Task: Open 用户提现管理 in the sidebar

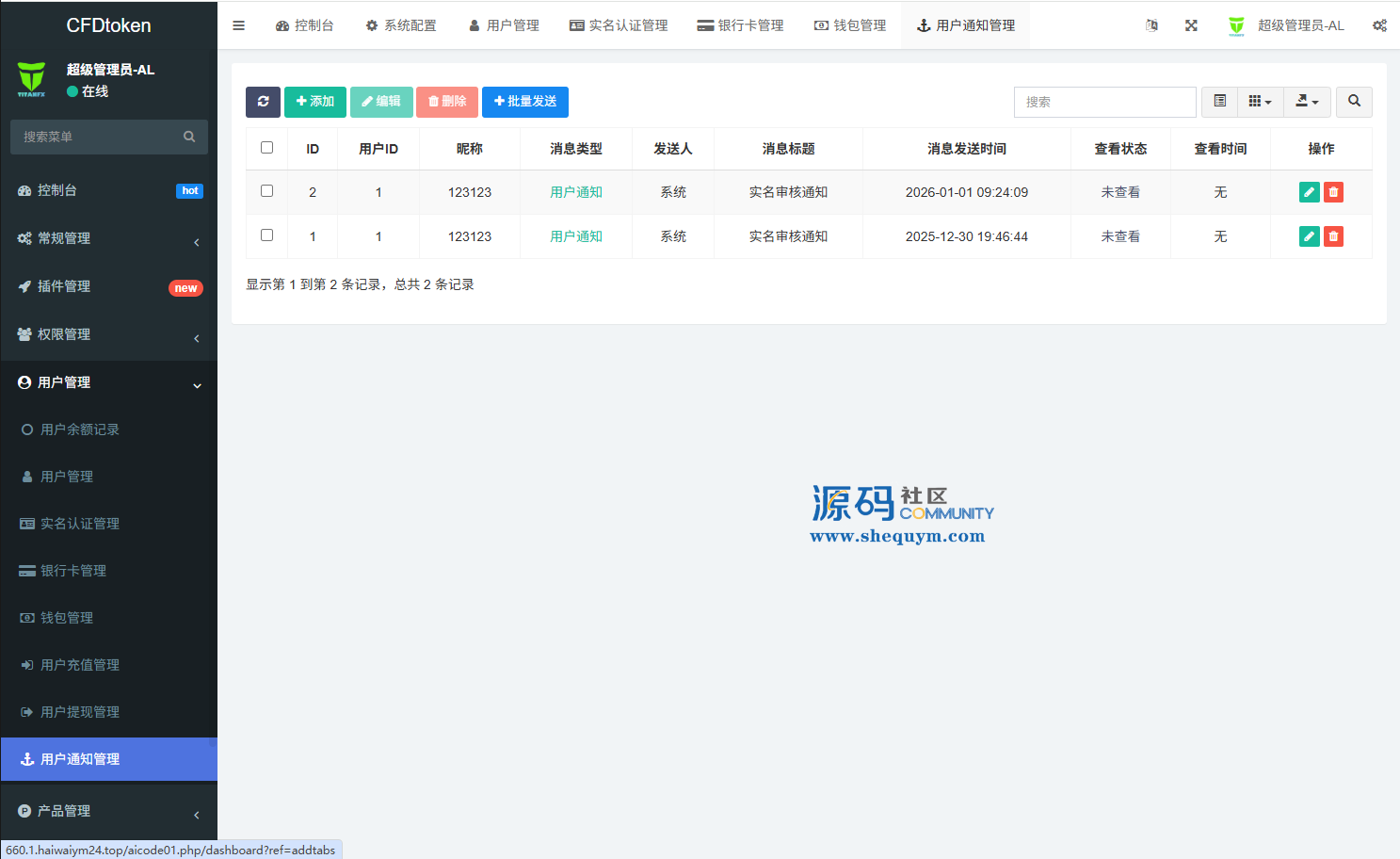Action: click(80, 712)
